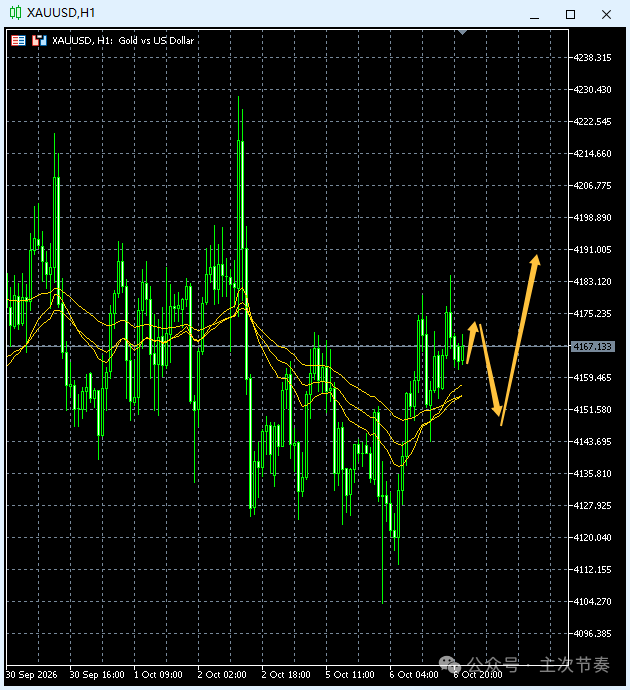Click the 4198.890 price scale label
The image size is (630, 690).
coord(592,217)
